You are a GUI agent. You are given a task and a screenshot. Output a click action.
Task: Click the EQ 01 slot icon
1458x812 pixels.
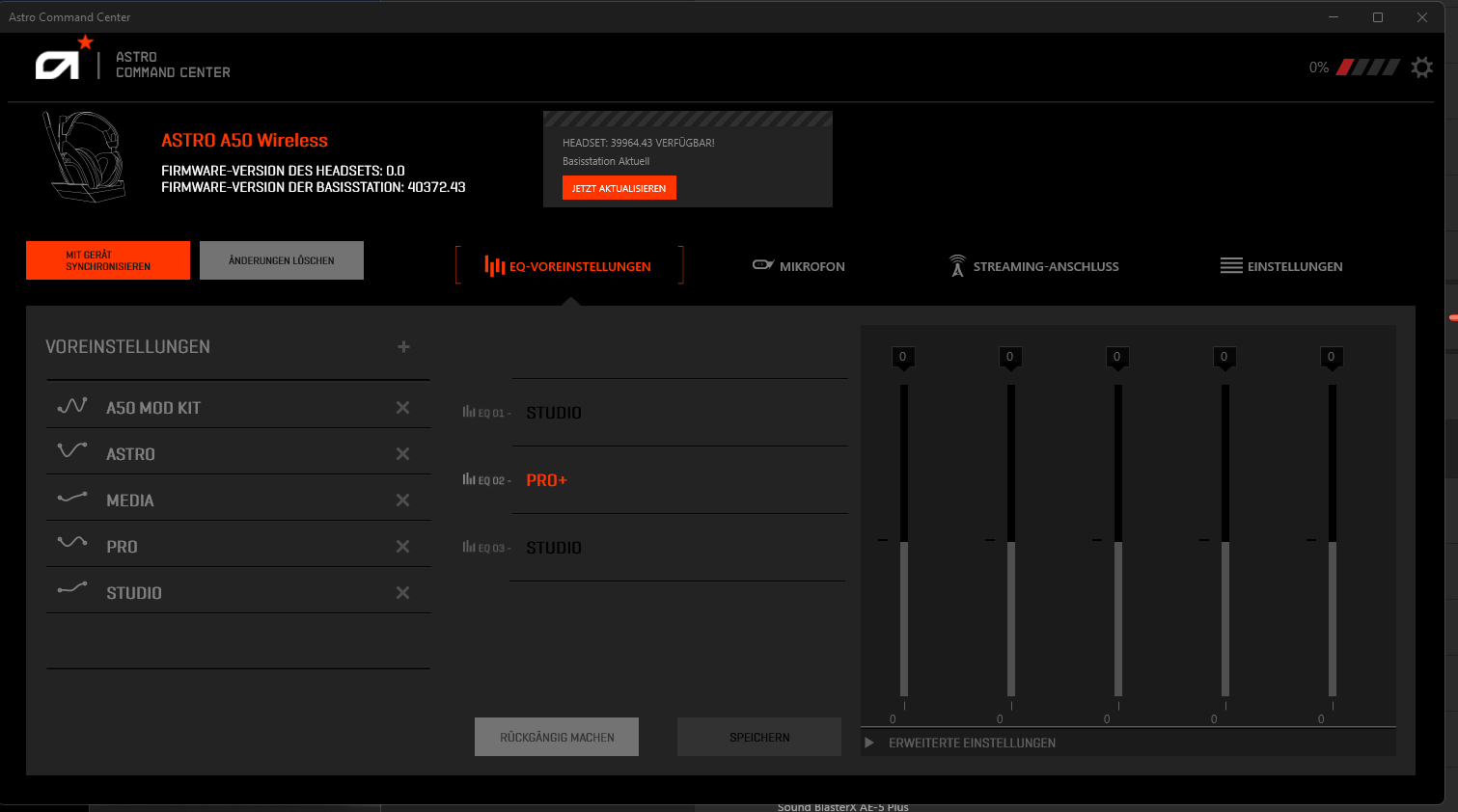coord(469,412)
